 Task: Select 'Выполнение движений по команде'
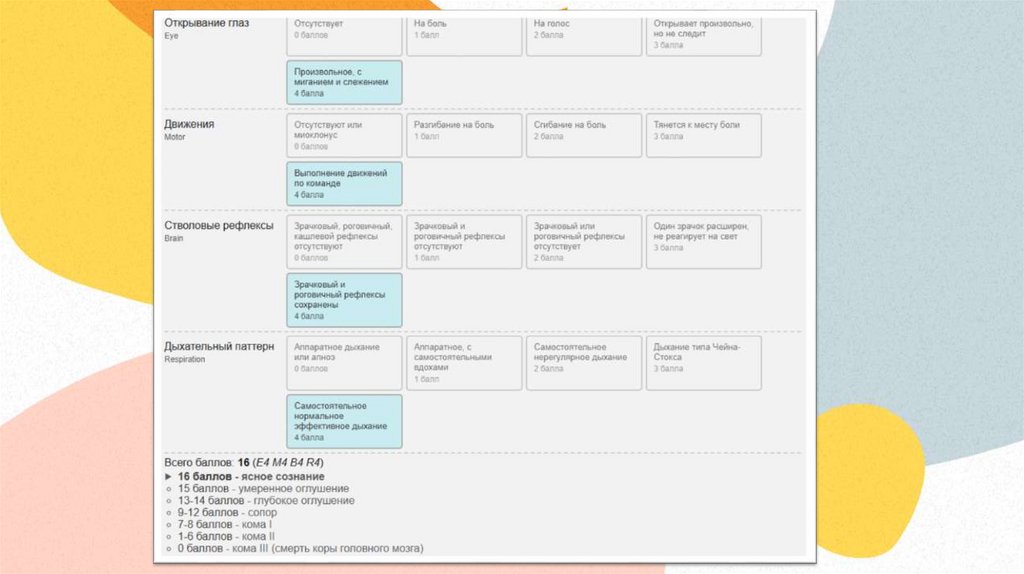pos(344,183)
